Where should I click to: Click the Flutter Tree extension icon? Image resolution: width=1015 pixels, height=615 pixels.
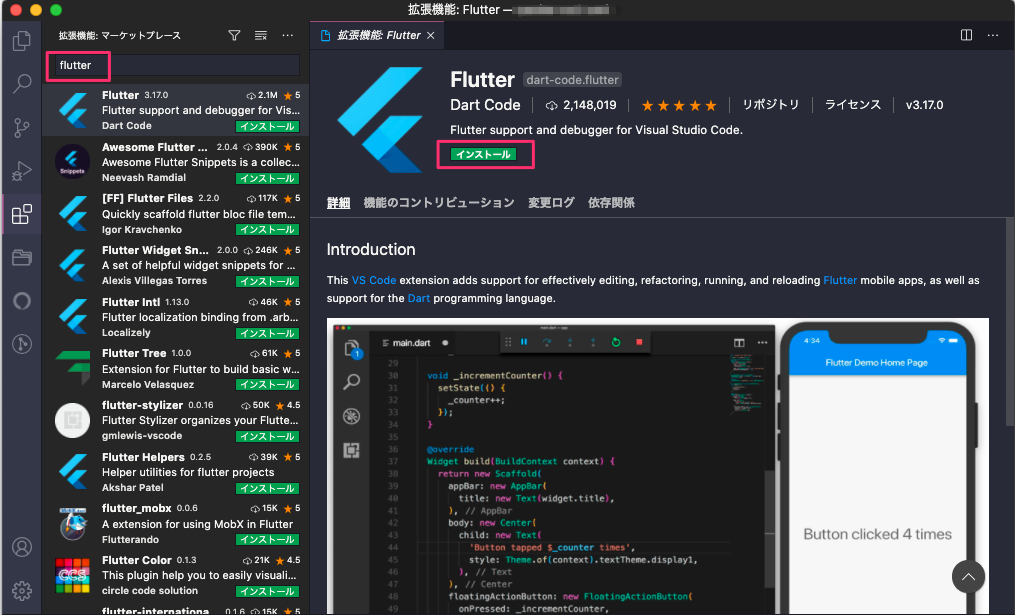coord(72,369)
